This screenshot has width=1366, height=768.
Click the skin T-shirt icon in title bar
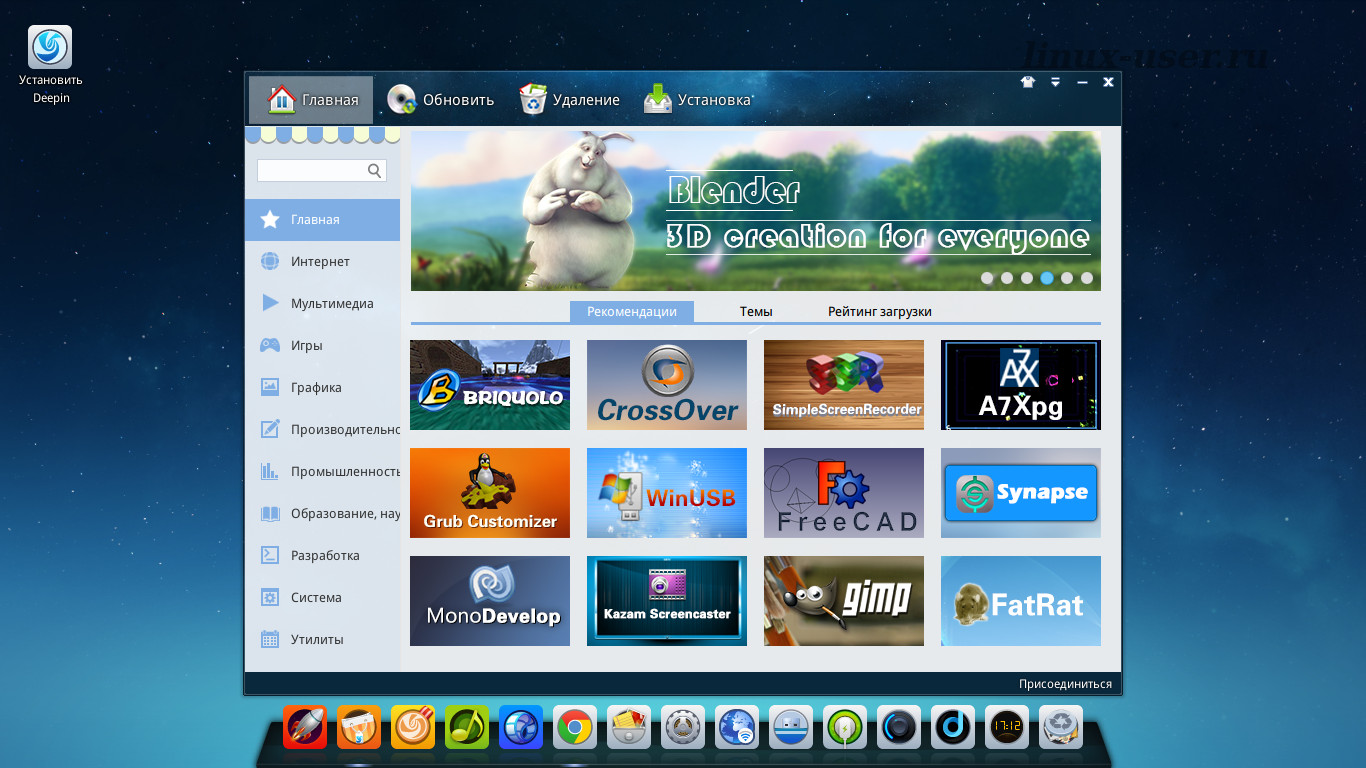(1028, 83)
